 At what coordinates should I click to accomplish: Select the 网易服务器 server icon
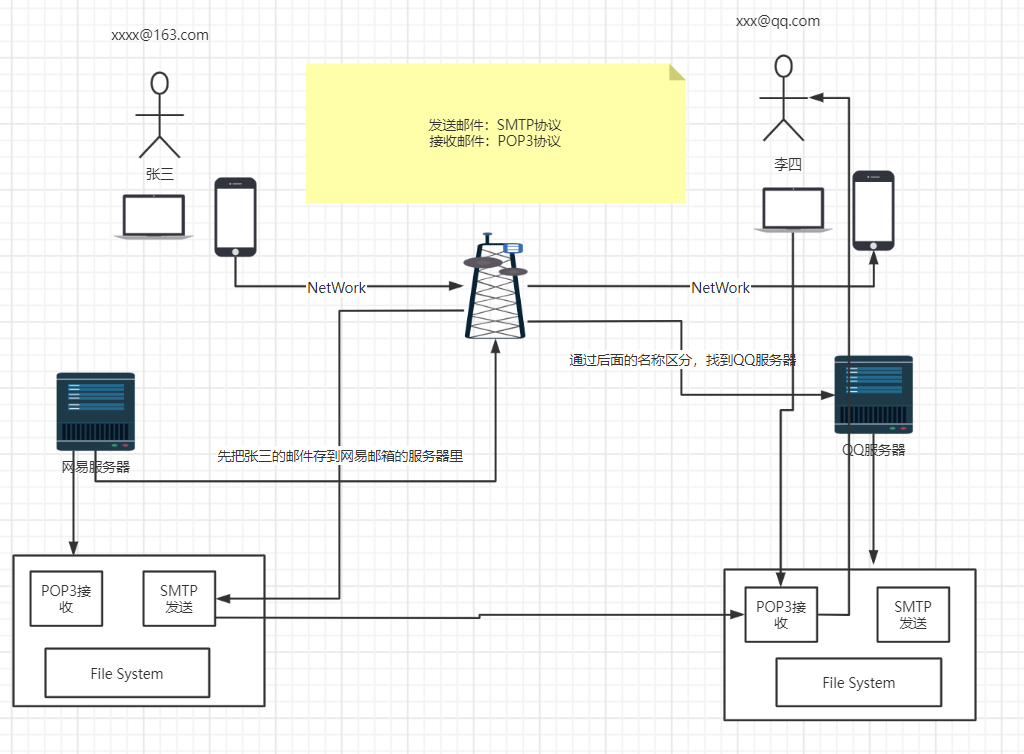(x=95, y=411)
